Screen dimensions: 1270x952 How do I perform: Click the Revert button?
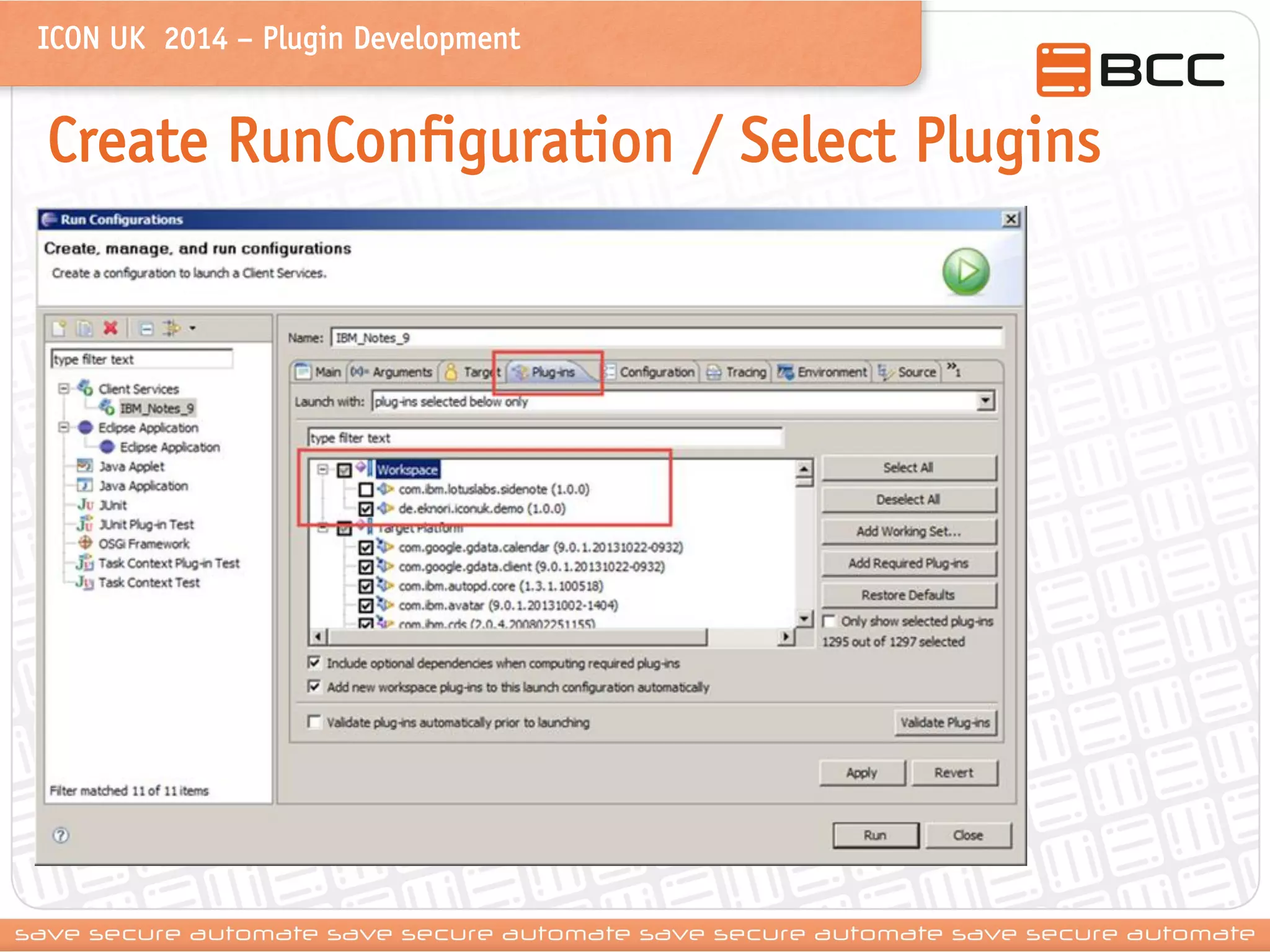point(954,773)
